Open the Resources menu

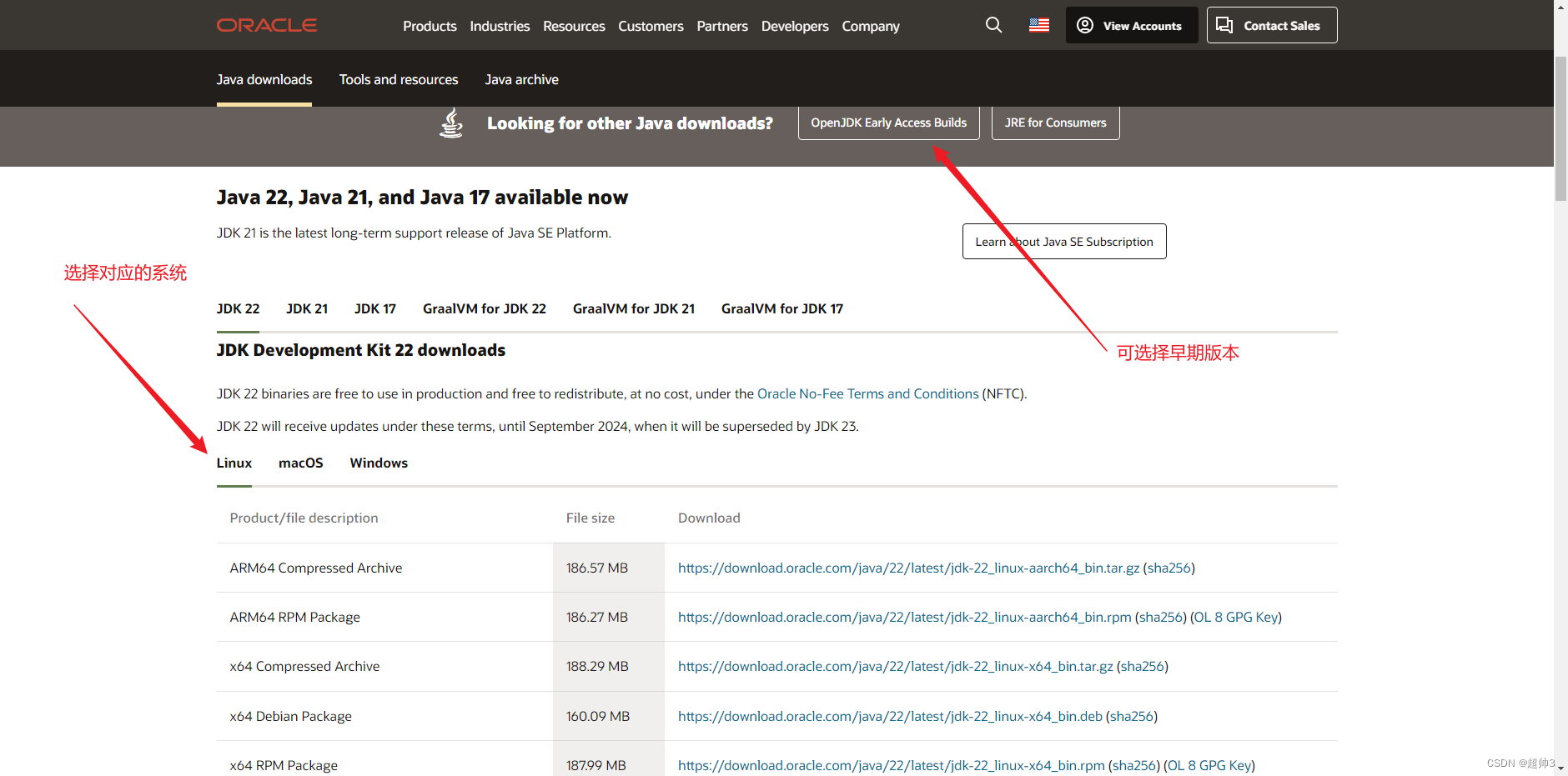click(574, 26)
